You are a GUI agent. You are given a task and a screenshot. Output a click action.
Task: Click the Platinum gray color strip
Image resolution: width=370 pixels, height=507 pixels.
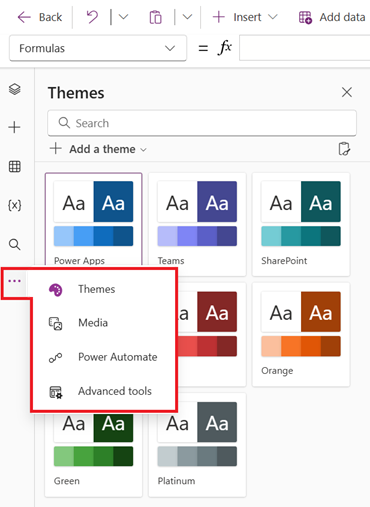pyautogui.click(x=197, y=456)
